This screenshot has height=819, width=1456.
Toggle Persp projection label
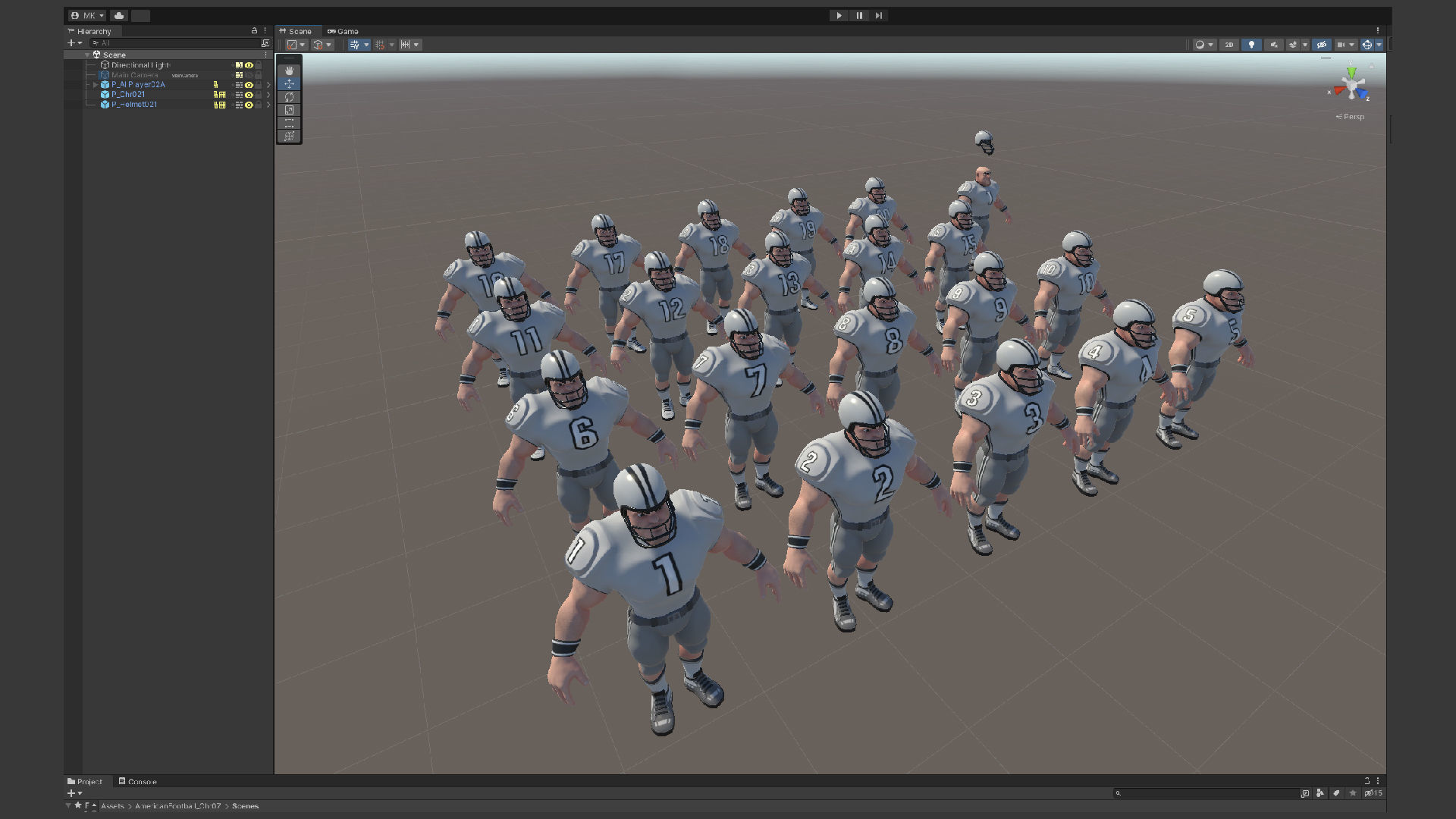coord(1350,117)
